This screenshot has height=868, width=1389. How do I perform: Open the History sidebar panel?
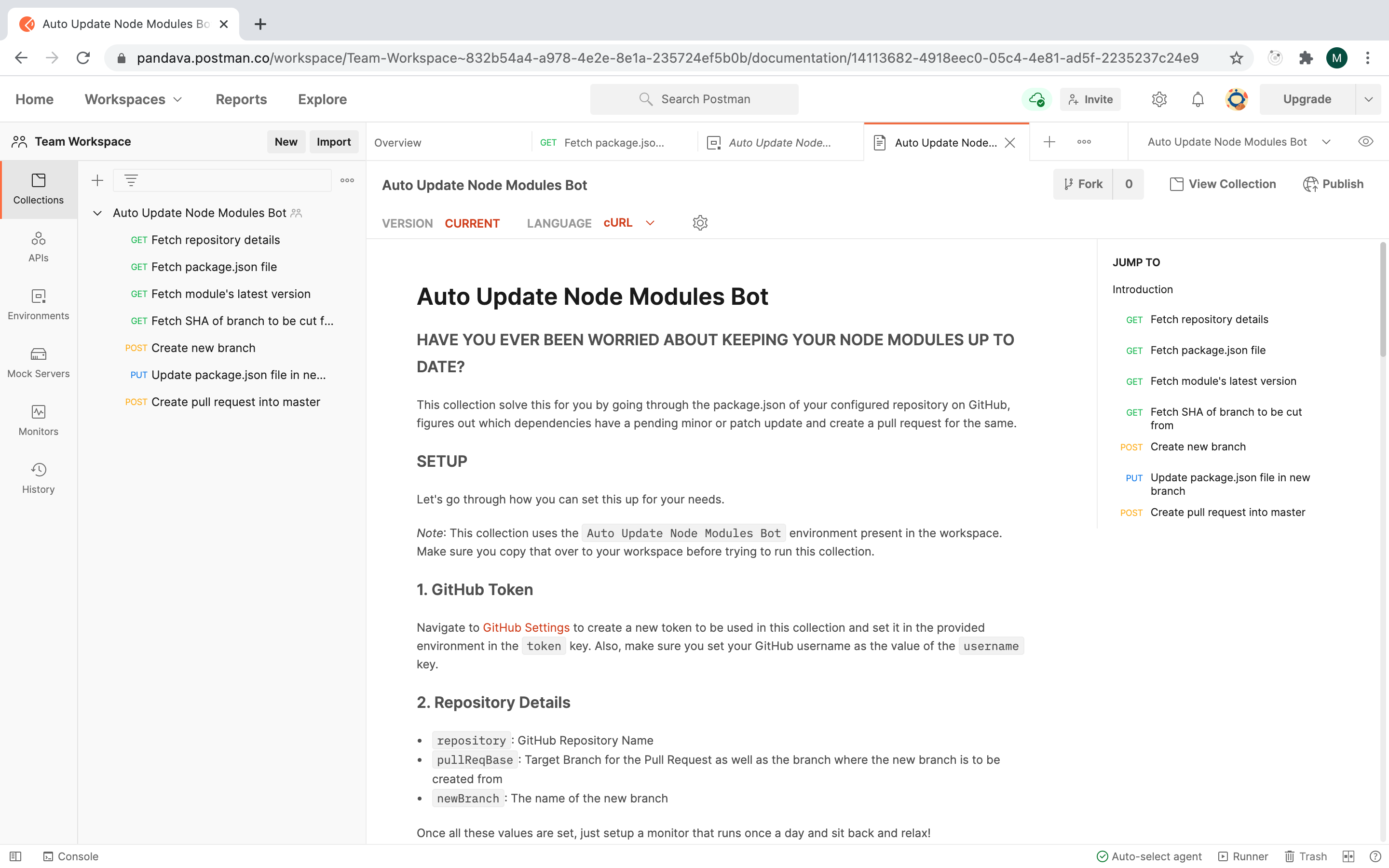39,478
